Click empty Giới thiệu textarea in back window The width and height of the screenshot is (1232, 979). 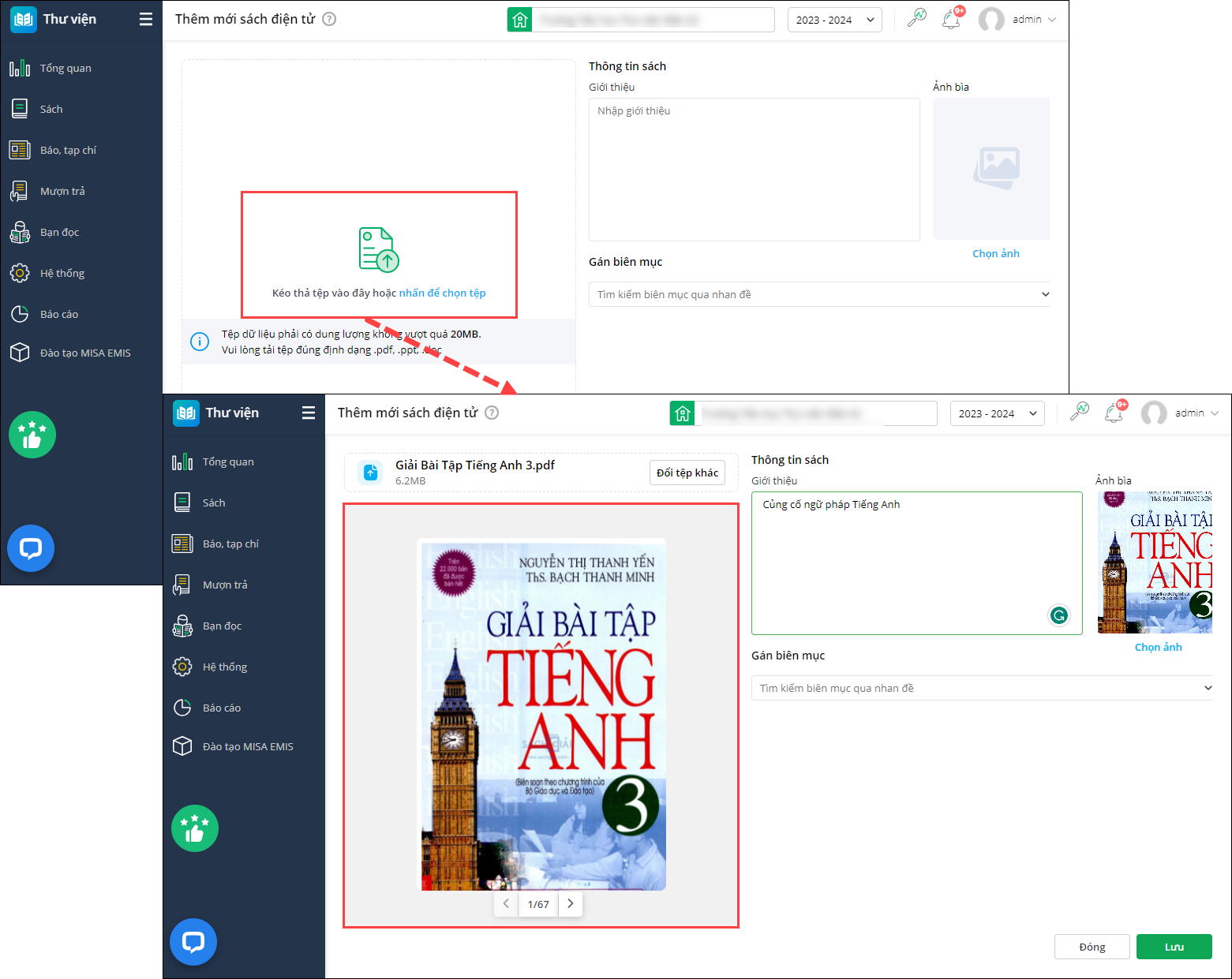coord(755,170)
